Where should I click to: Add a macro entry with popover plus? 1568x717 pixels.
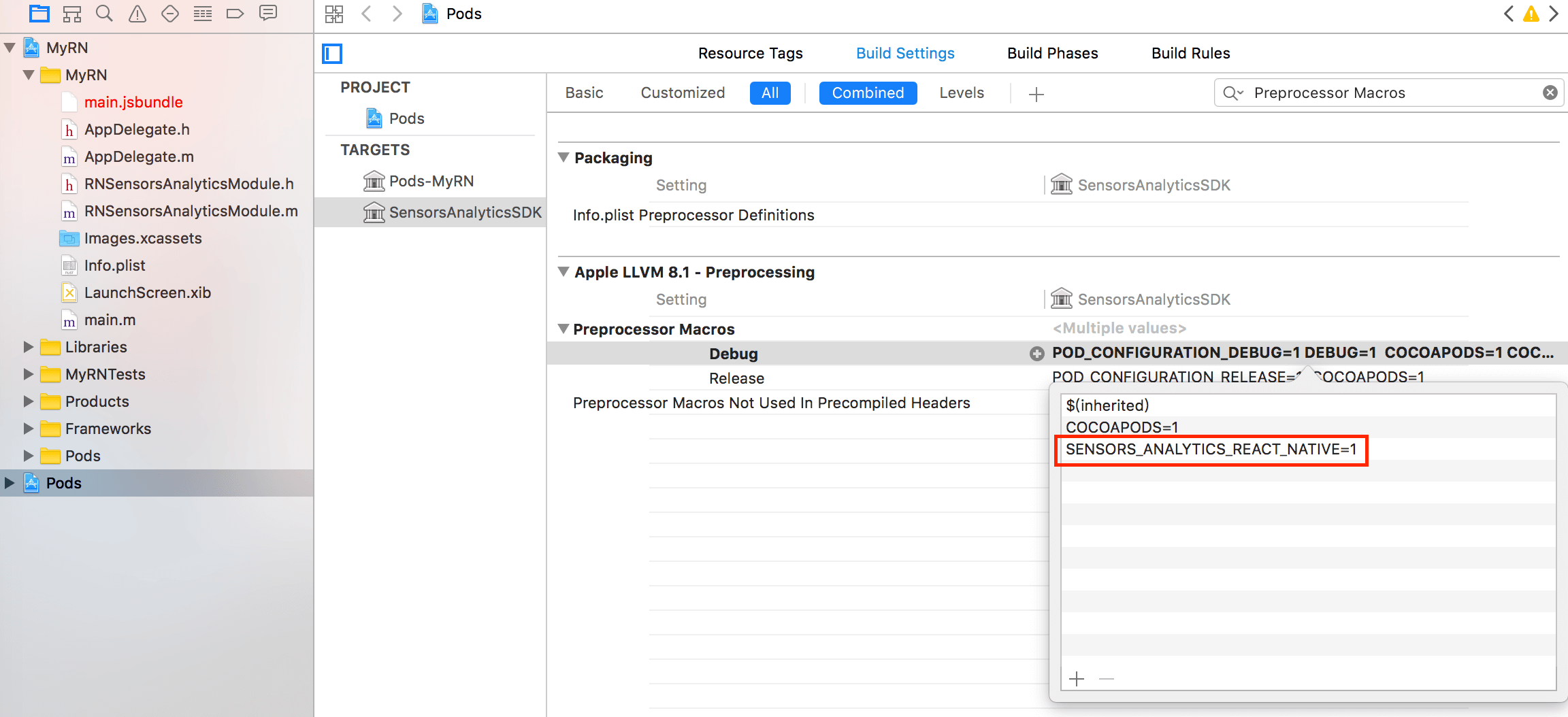point(1077,679)
